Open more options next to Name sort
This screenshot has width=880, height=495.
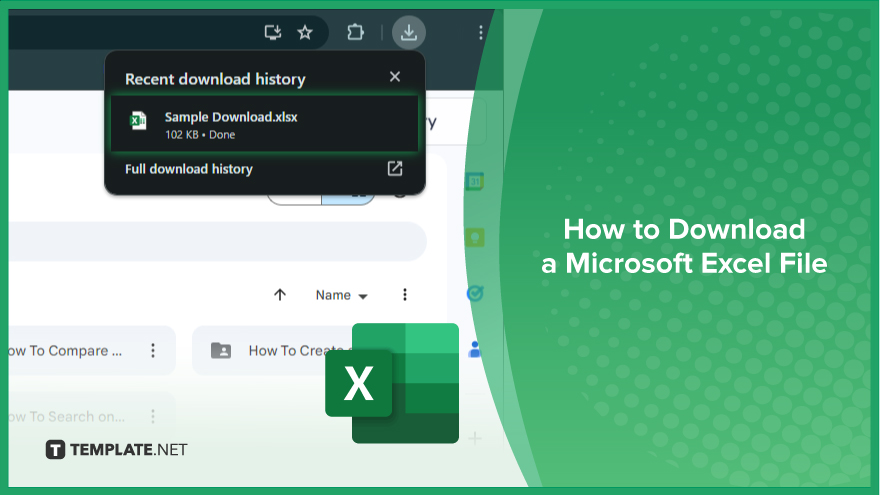click(x=405, y=295)
